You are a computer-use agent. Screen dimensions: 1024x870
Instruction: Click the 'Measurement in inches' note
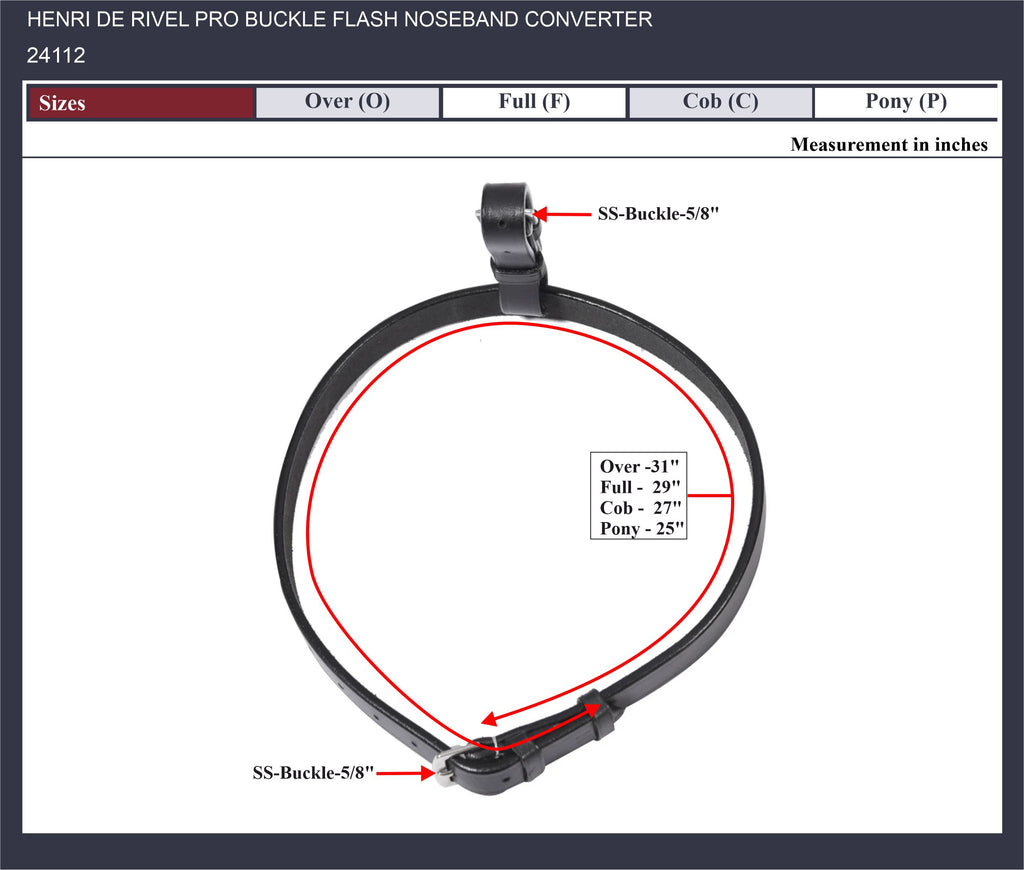(889, 144)
